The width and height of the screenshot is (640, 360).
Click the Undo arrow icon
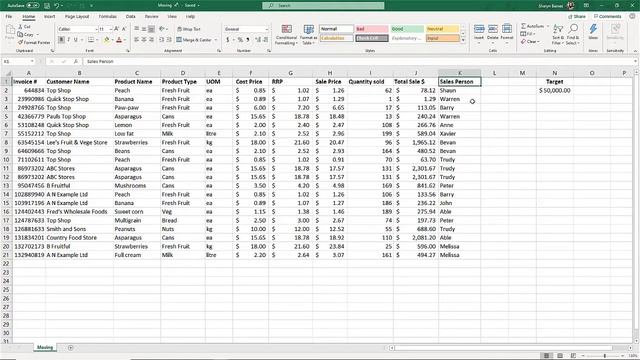57,6
